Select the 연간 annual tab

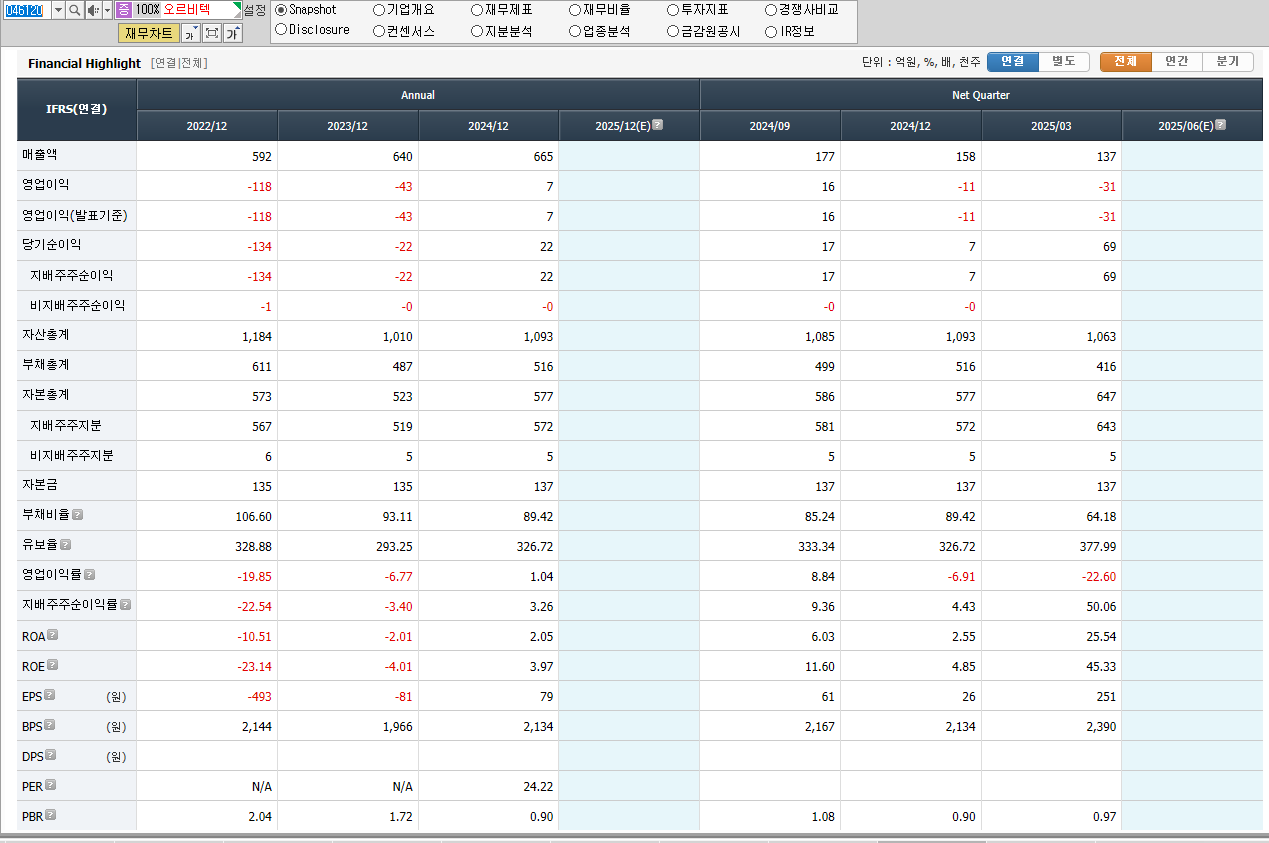[1177, 62]
